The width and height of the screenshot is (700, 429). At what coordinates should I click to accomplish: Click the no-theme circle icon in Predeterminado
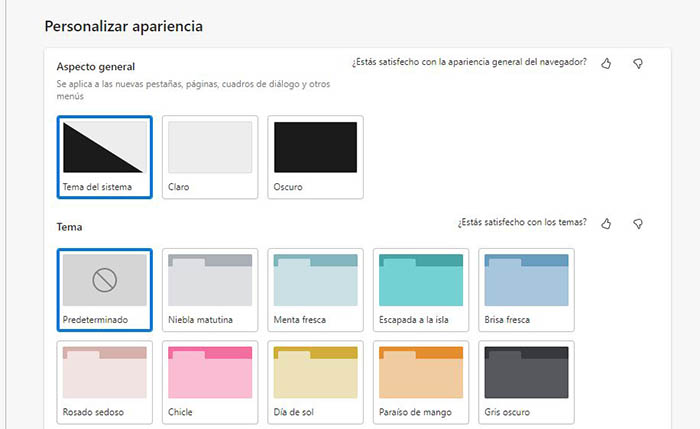tap(104, 280)
